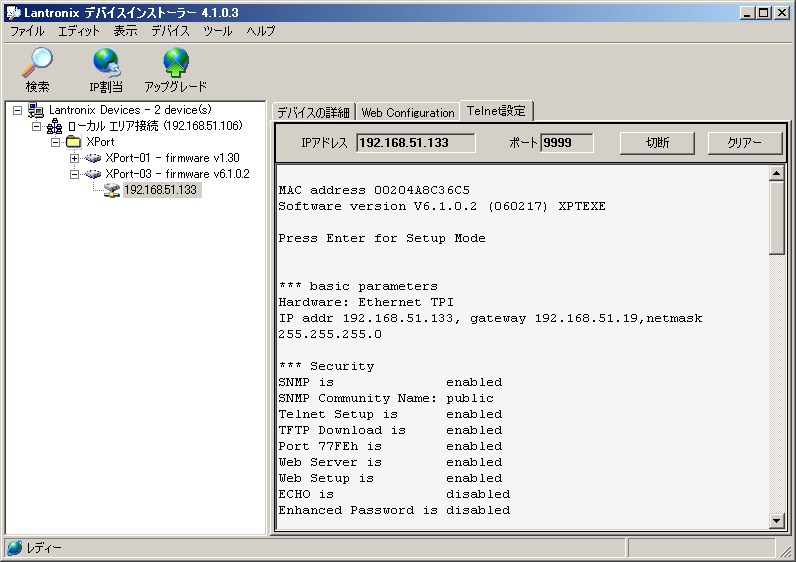This screenshot has height=562, width=796.
Task: Click the XPort-03 device icon
Action: 93,174
